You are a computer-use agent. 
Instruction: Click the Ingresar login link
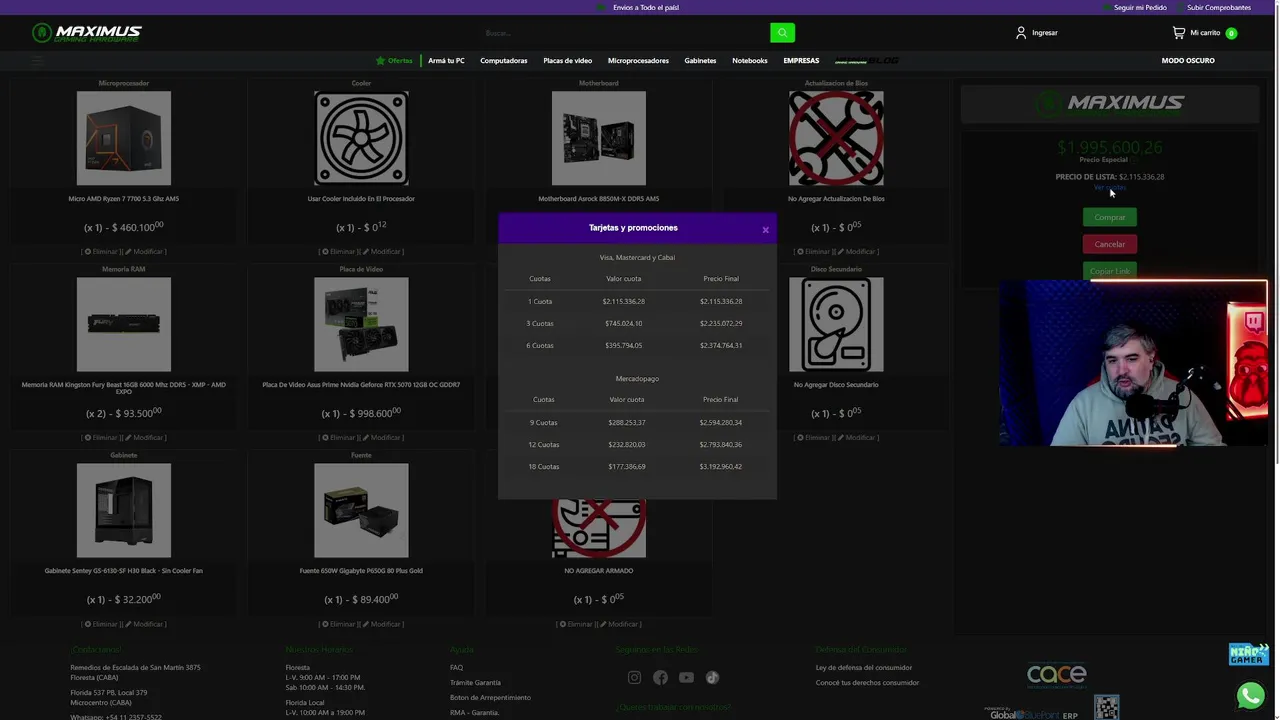pos(1045,33)
